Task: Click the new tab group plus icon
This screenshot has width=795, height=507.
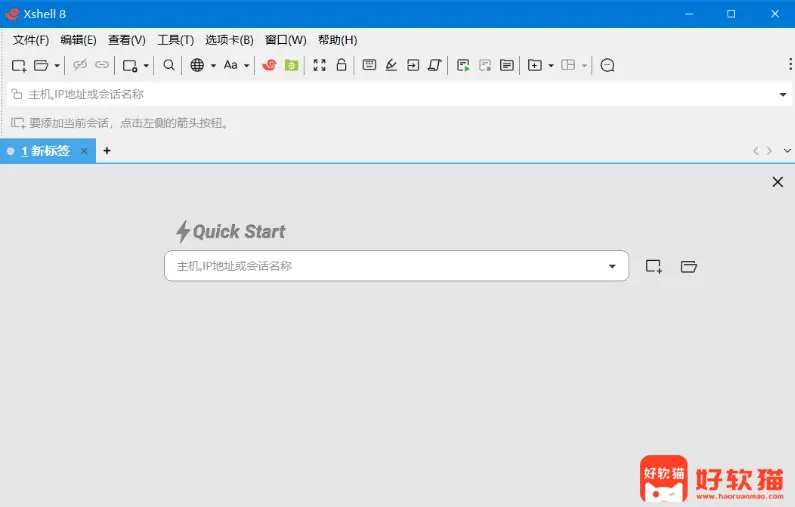Action: [535, 65]
